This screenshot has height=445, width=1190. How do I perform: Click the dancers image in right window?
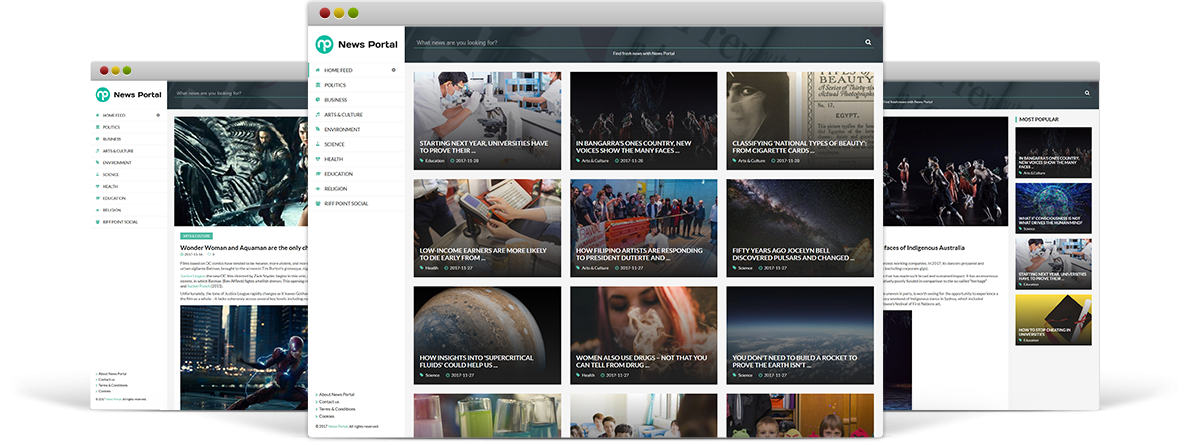point(946,172)
